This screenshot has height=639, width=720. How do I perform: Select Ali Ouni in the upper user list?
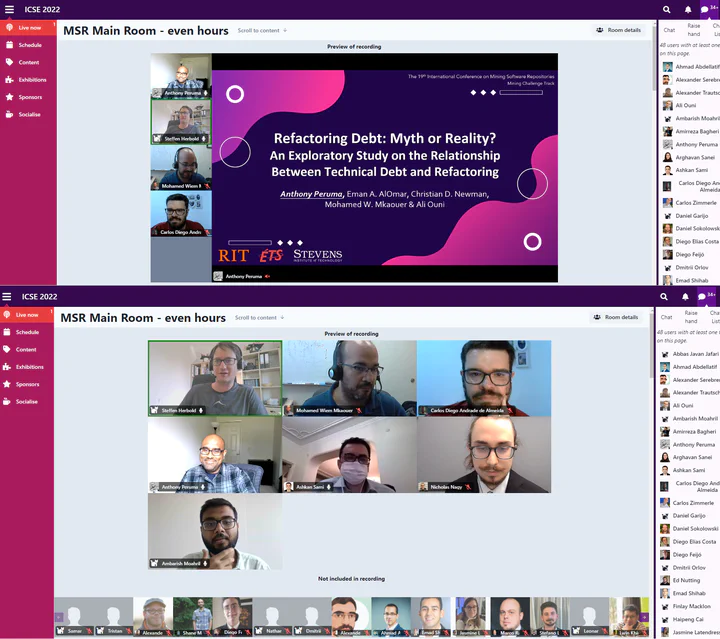point(685,105)
